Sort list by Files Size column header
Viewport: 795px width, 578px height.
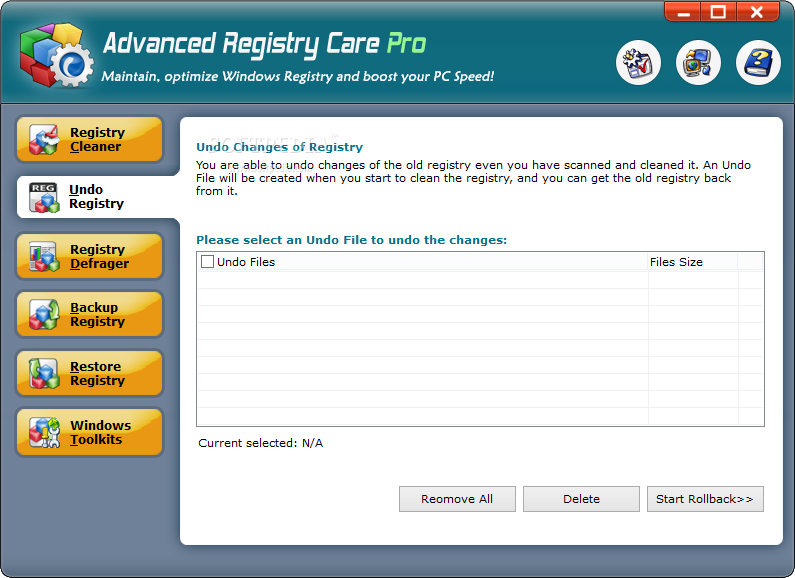tap(693, 262)
